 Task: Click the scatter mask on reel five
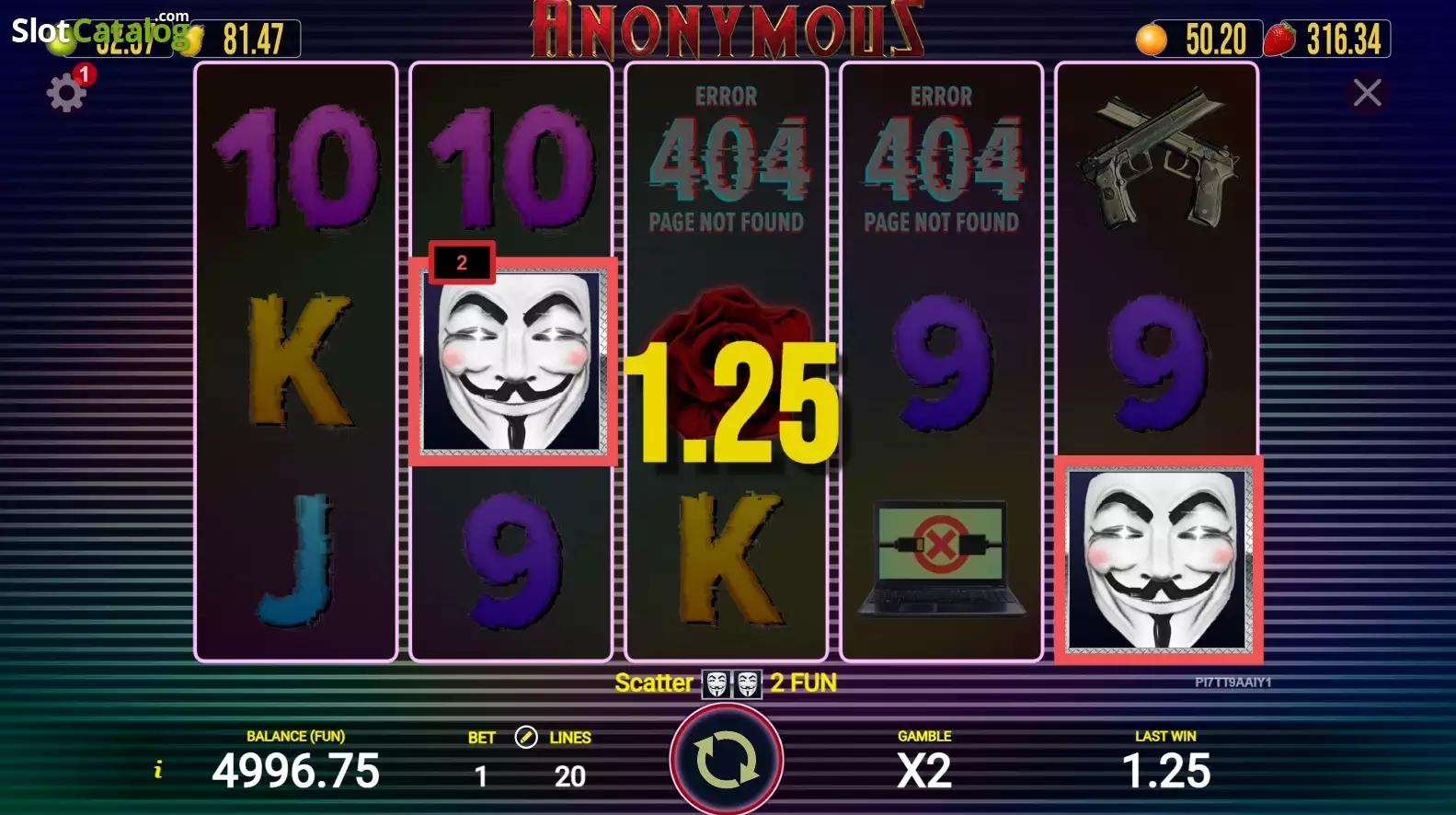(1158, 559)
